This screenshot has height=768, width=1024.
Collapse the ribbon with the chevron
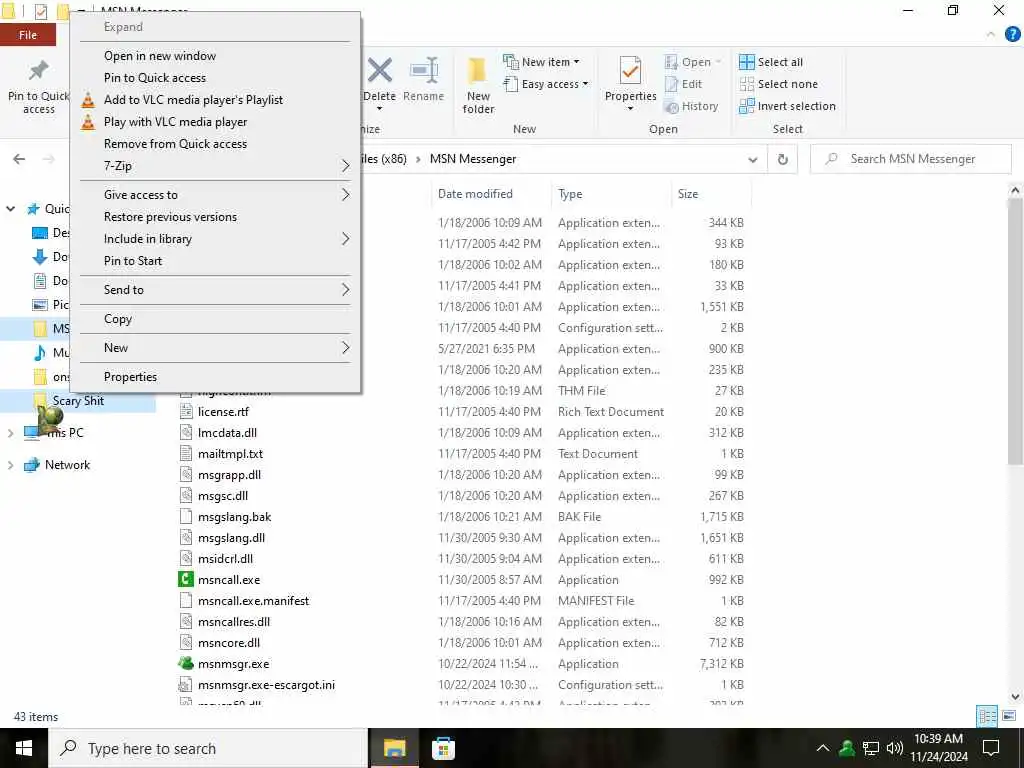[991, 35]
